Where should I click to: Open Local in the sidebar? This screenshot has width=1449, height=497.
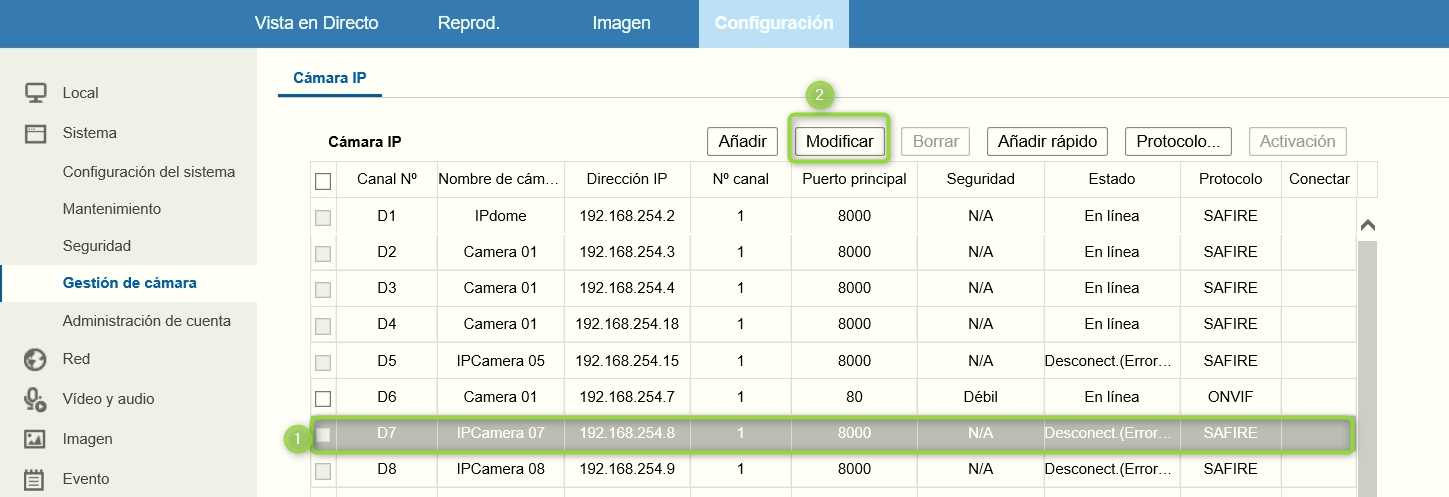pyautogui.click(x=80, y=93)
